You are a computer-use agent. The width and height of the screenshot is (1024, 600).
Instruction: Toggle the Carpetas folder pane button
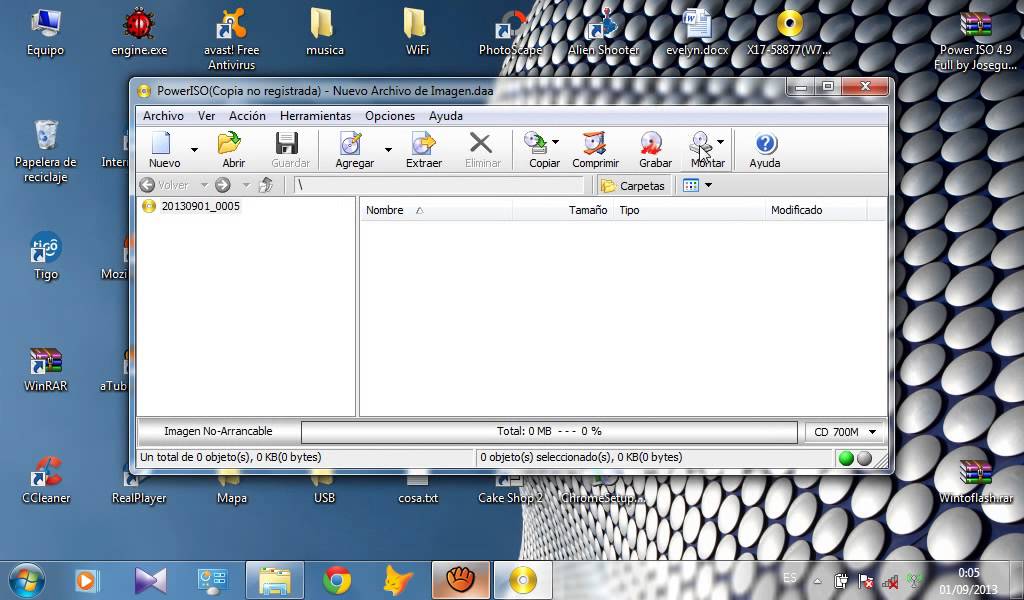(x=633, y=185)
